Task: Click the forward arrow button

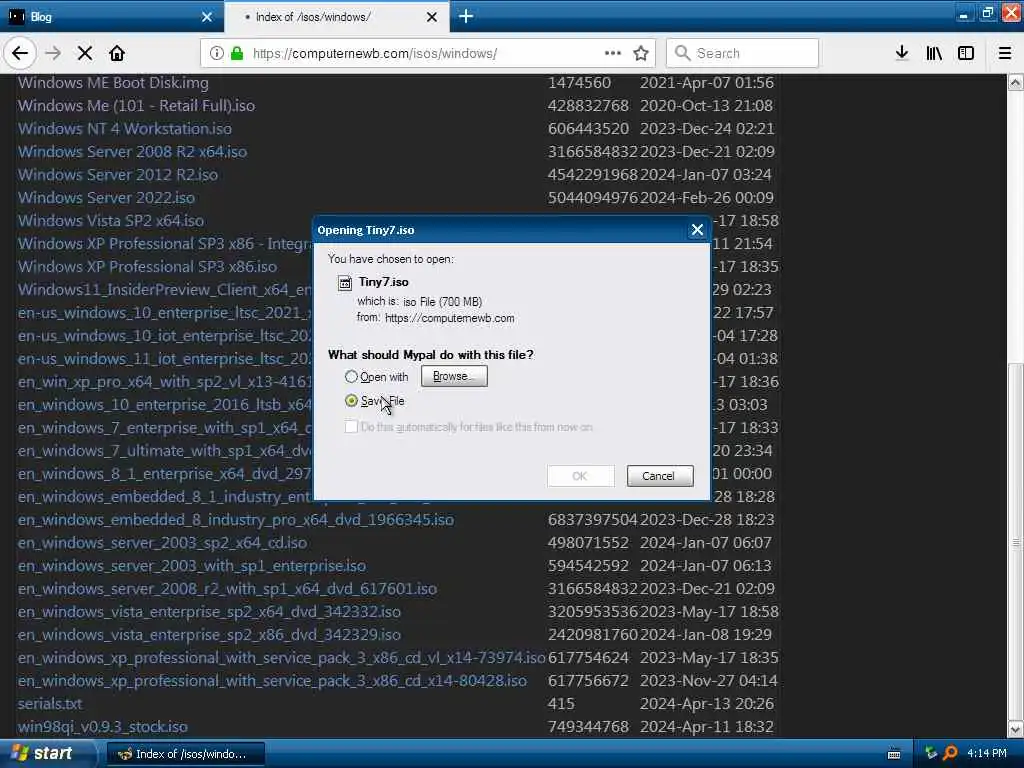Action: 53,53
